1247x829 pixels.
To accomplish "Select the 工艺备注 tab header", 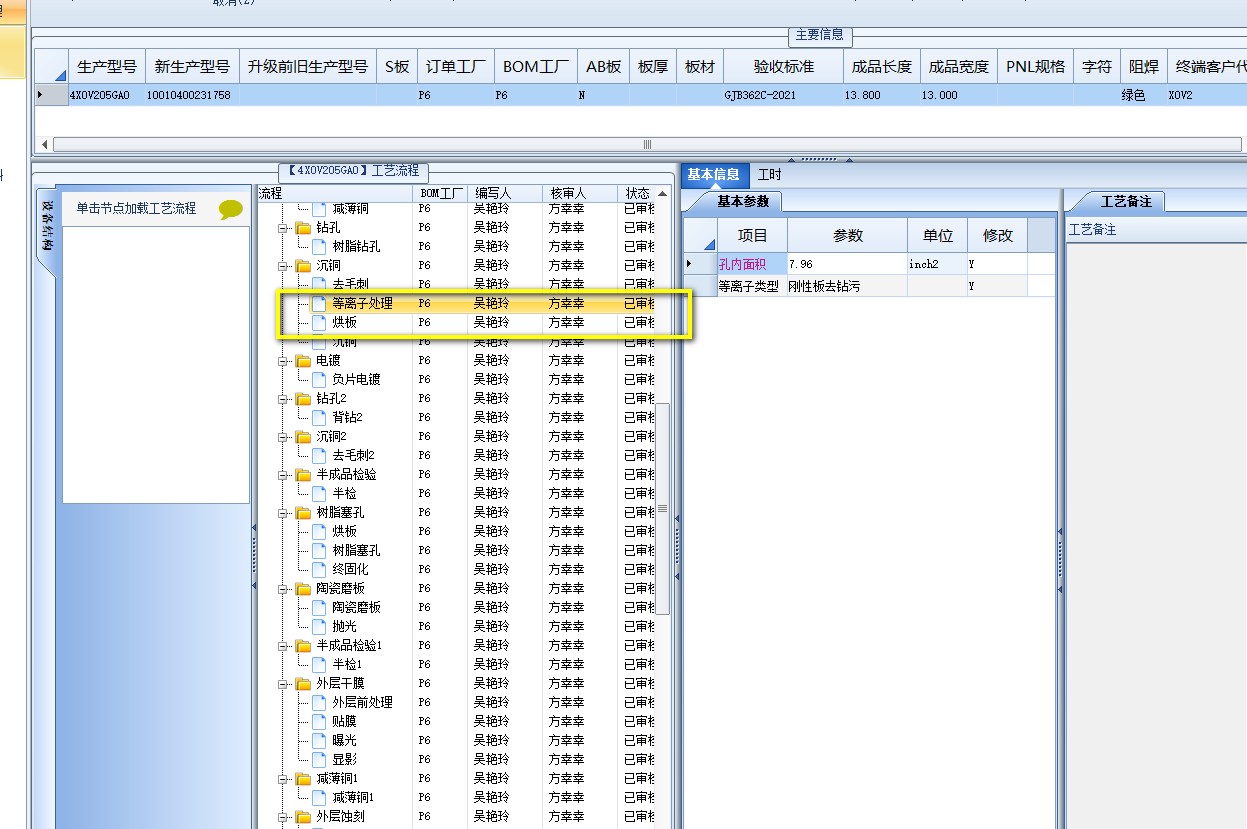I will pyautogui.click(x=1126, y=201).
